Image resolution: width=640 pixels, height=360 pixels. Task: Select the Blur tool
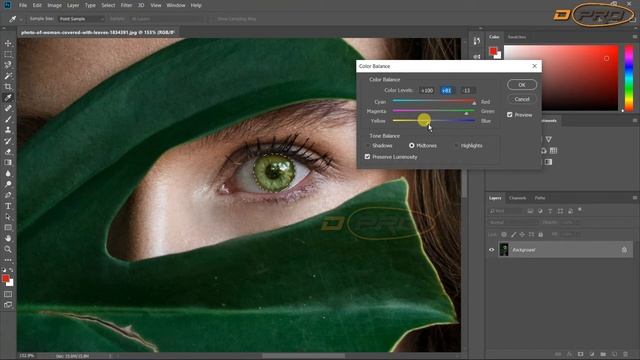8,173
